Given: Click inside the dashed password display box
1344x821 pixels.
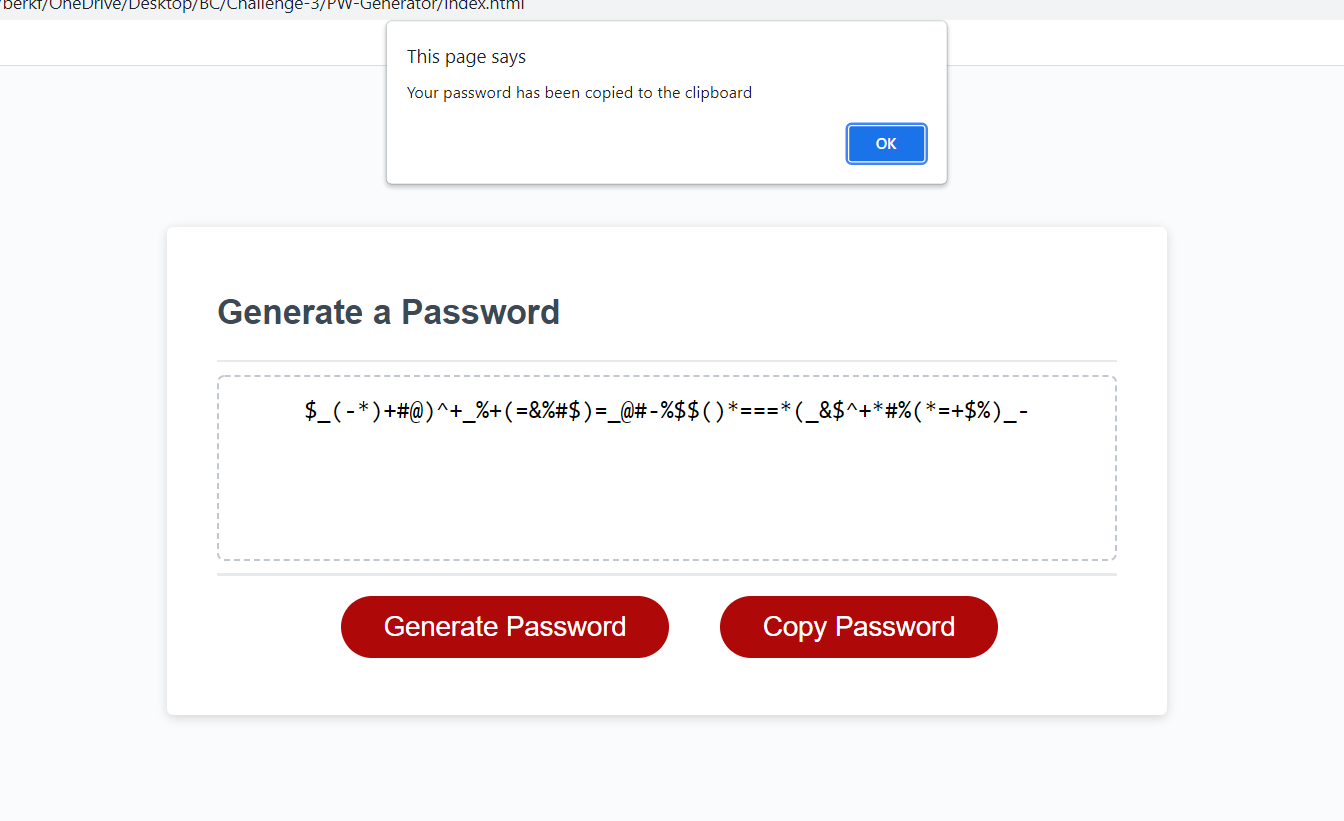Looking at the screenshot, I should click(666, 490).
